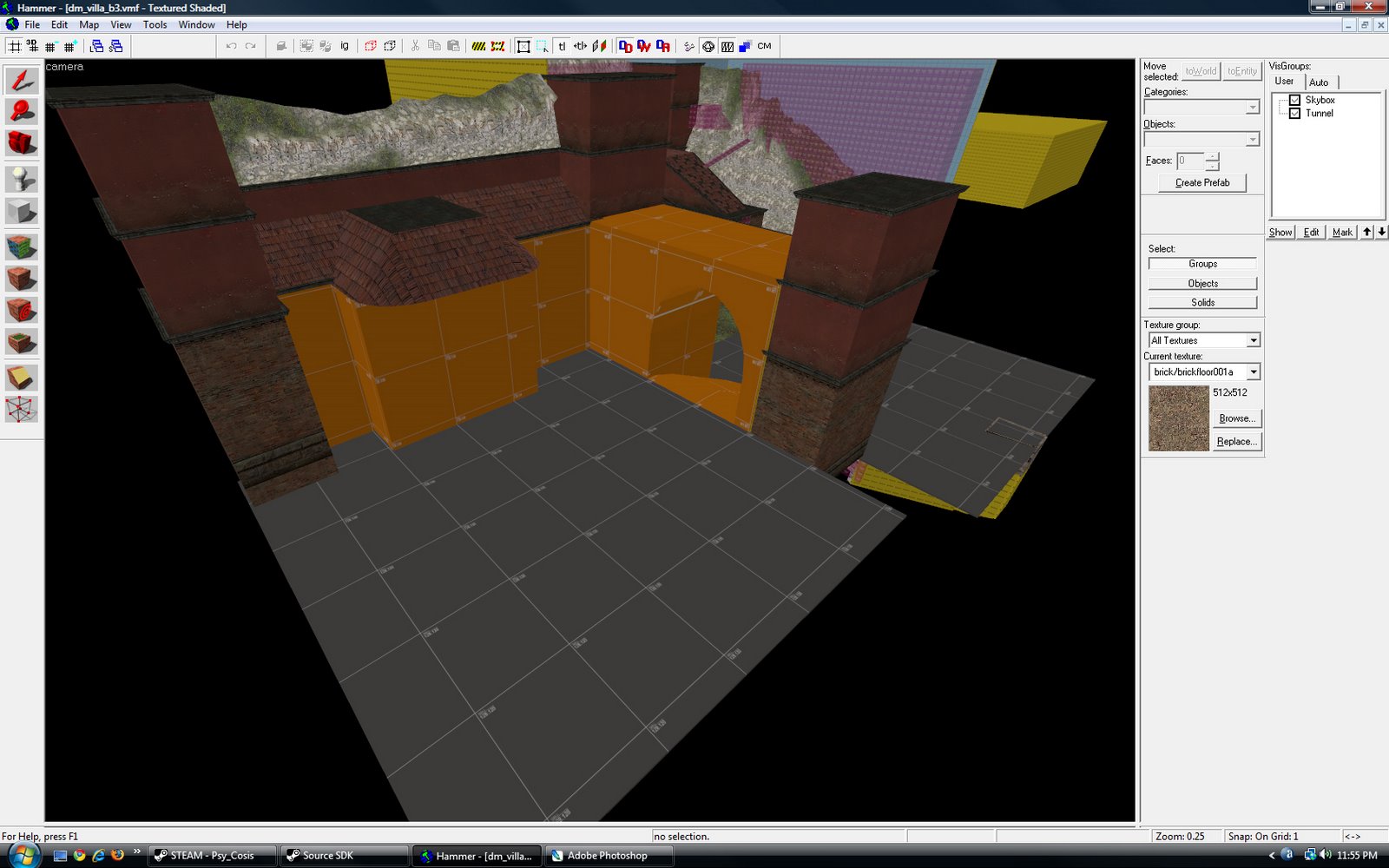Click Edit Cordon Bounds icon
This screenshot has height=868, width=1389.
tap(497, 46)
